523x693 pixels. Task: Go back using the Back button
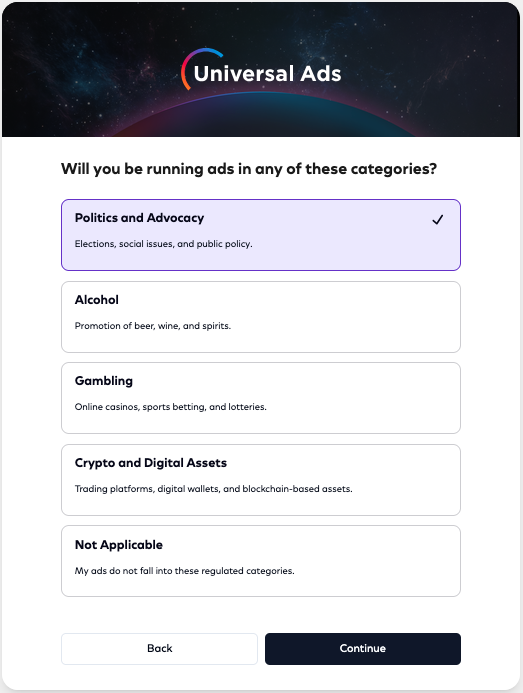(160, 648)
